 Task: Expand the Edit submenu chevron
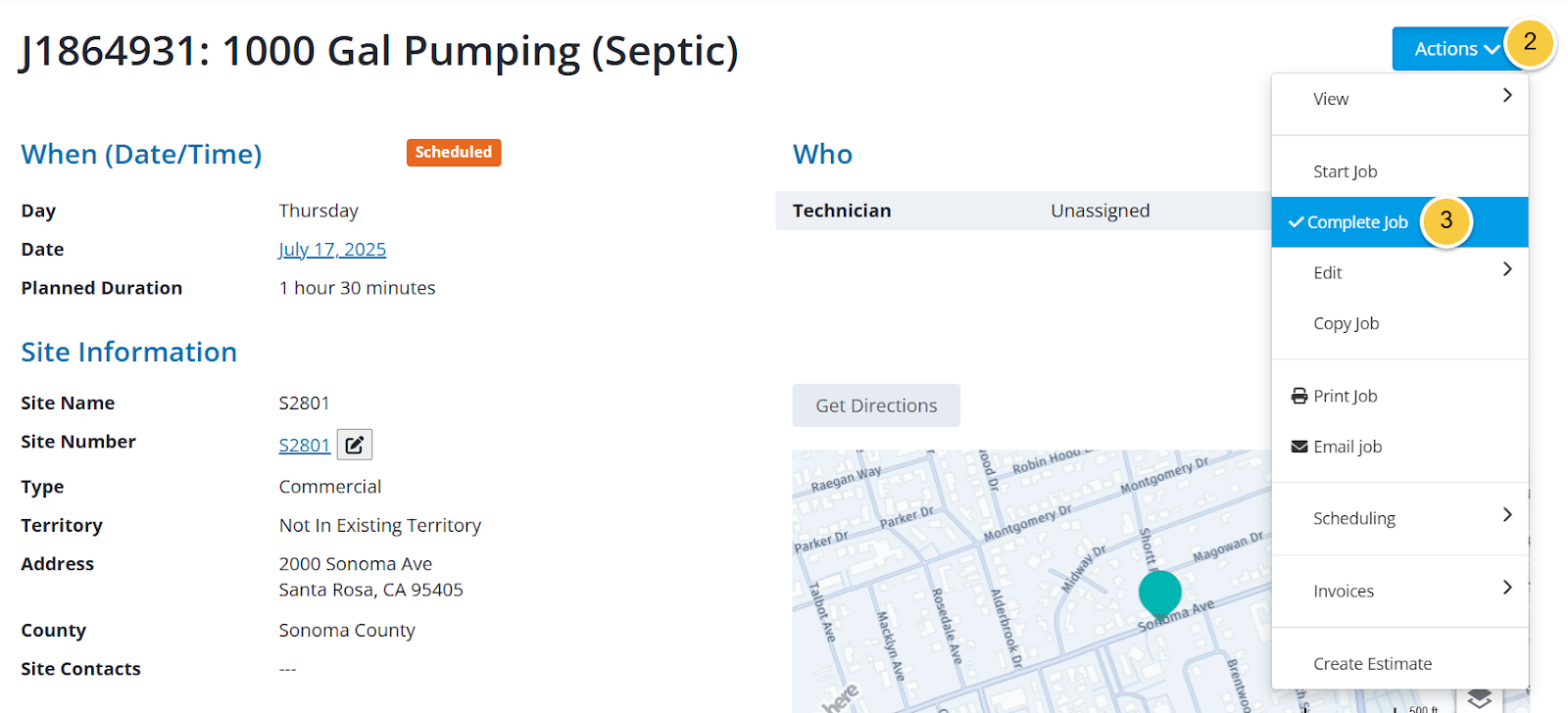click(1507, 269)
